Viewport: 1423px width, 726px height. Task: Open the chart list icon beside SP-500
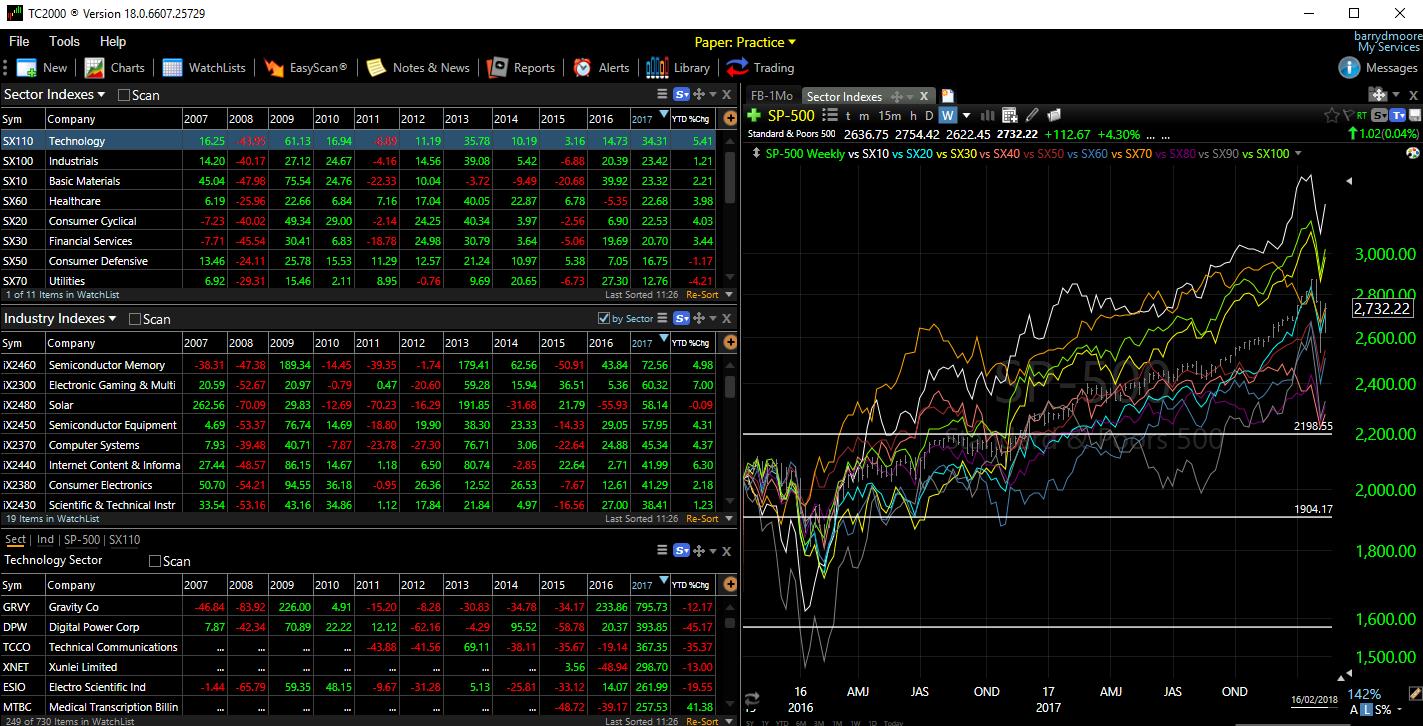point(830,115)
